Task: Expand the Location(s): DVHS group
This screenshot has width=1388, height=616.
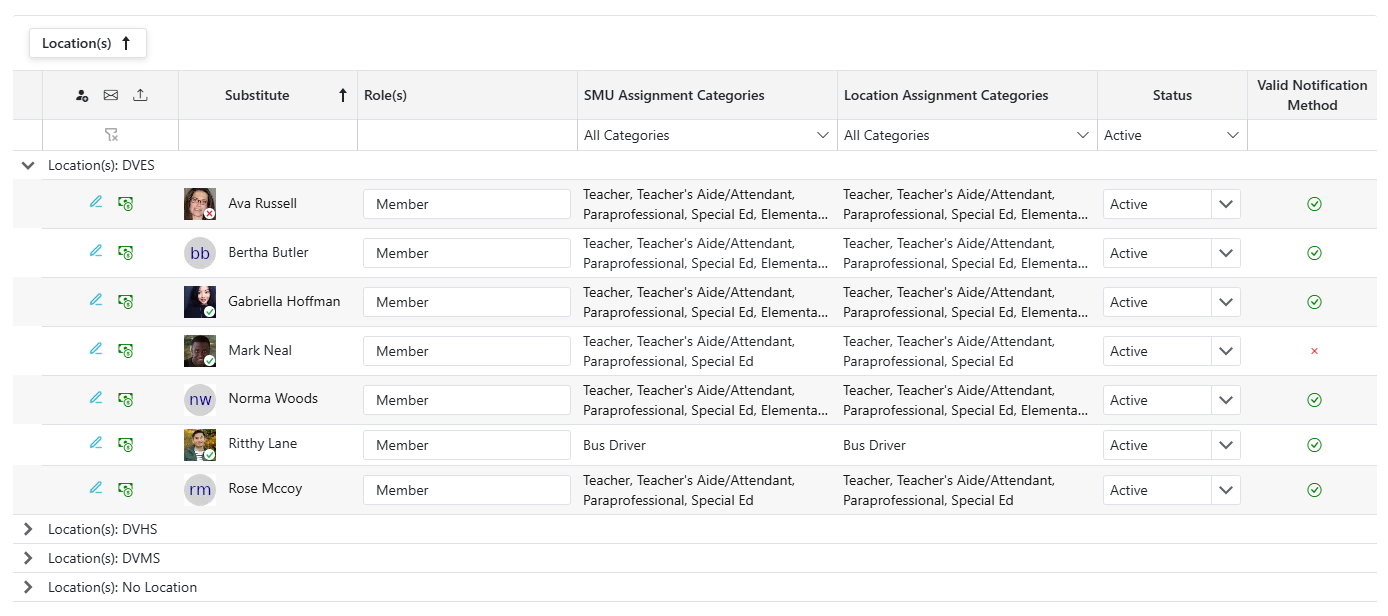Action: click(x=28, y=529)
